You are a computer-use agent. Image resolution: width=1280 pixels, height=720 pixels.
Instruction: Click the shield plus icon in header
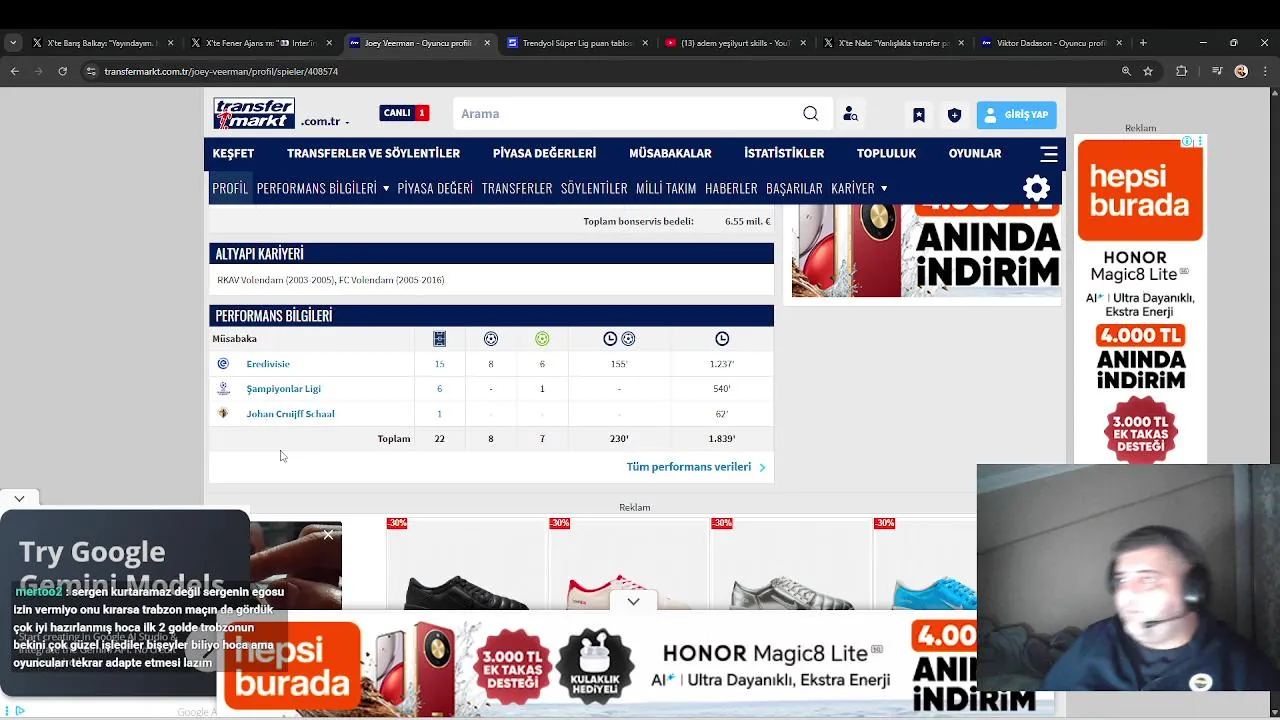954,115
